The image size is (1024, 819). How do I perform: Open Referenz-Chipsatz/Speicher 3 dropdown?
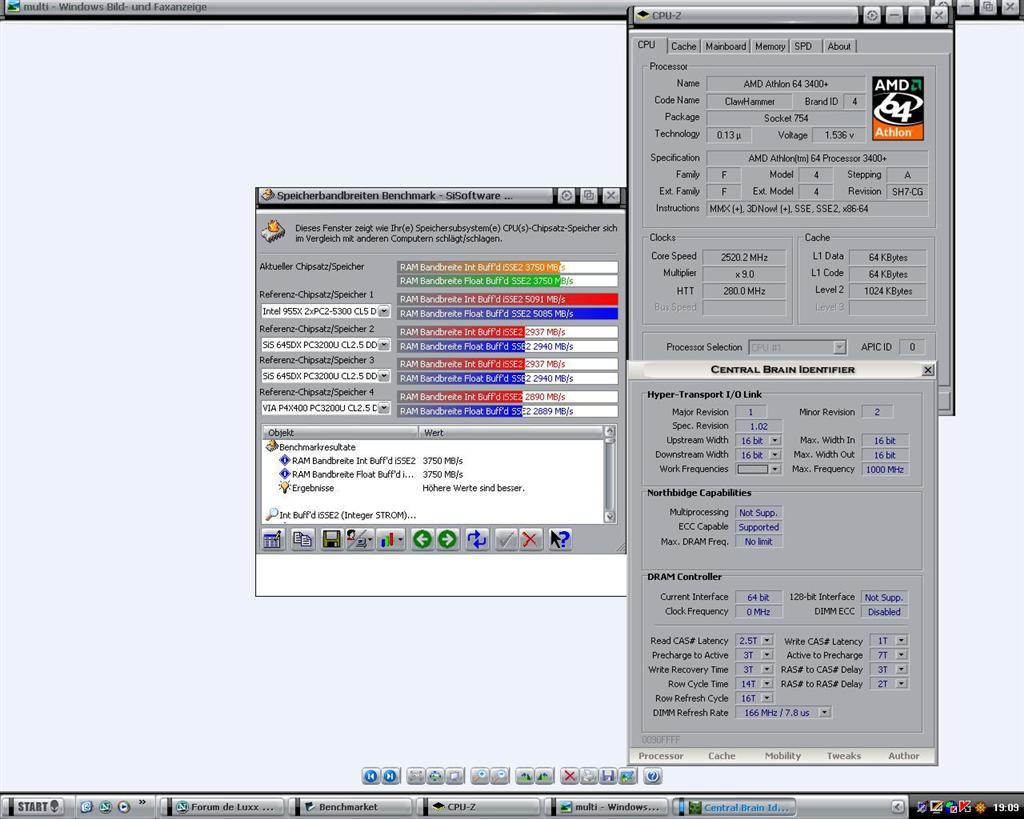point(384,376)
